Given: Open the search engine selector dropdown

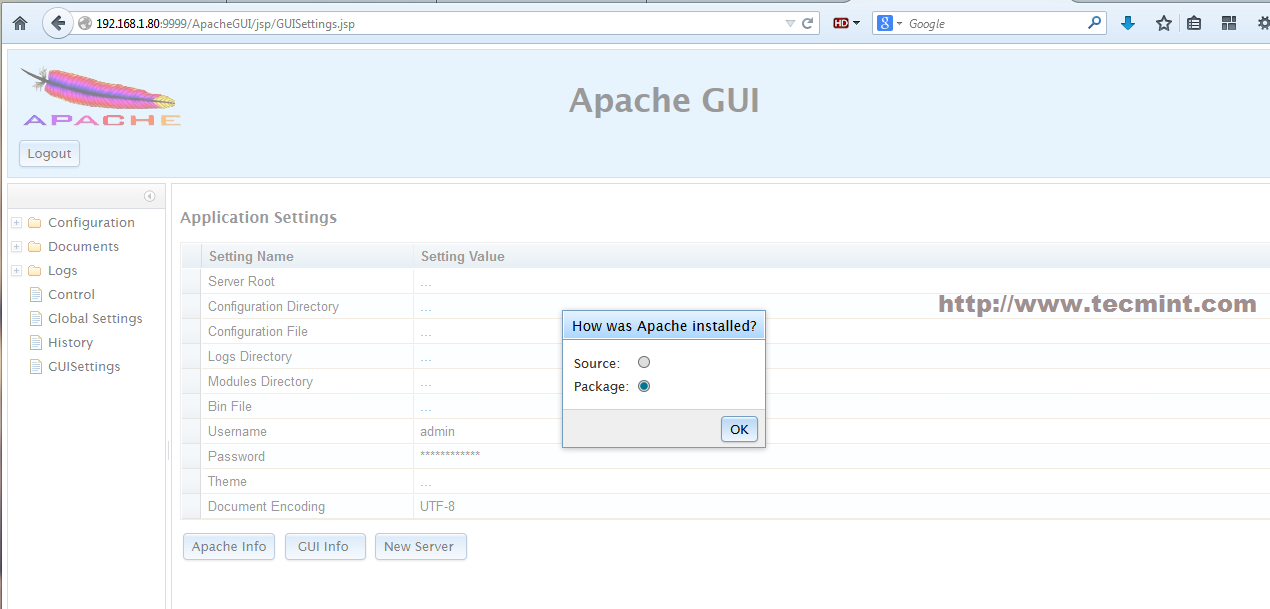Looking at the screenshot, I should [x=899, y=23].
